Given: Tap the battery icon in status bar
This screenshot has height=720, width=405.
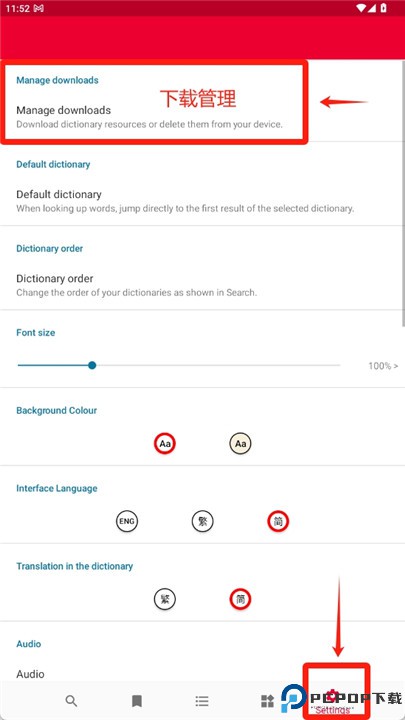Looking at the screenshot, I should click(383, 8).
